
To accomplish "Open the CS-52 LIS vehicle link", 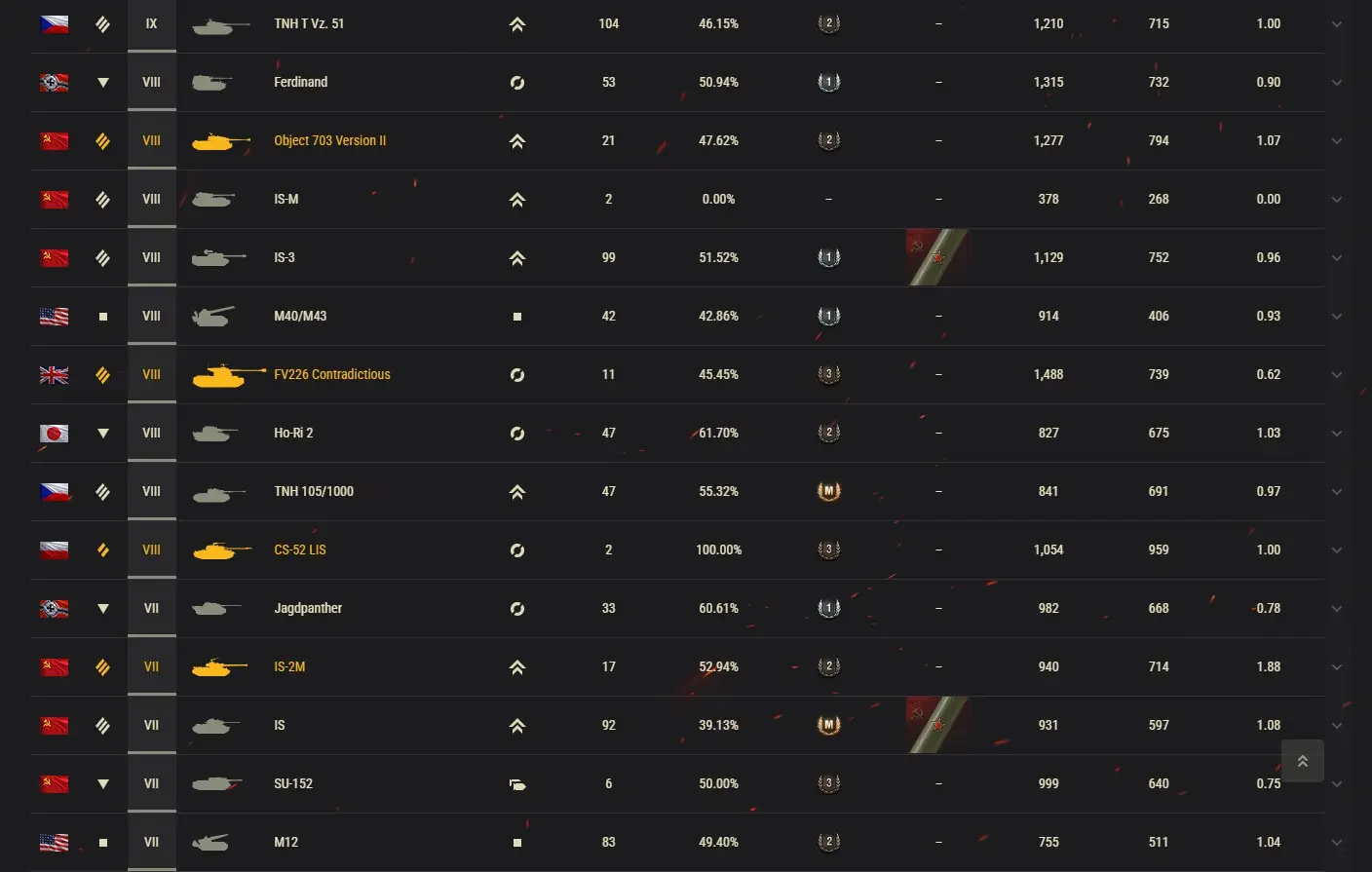I will click(300, 550).
